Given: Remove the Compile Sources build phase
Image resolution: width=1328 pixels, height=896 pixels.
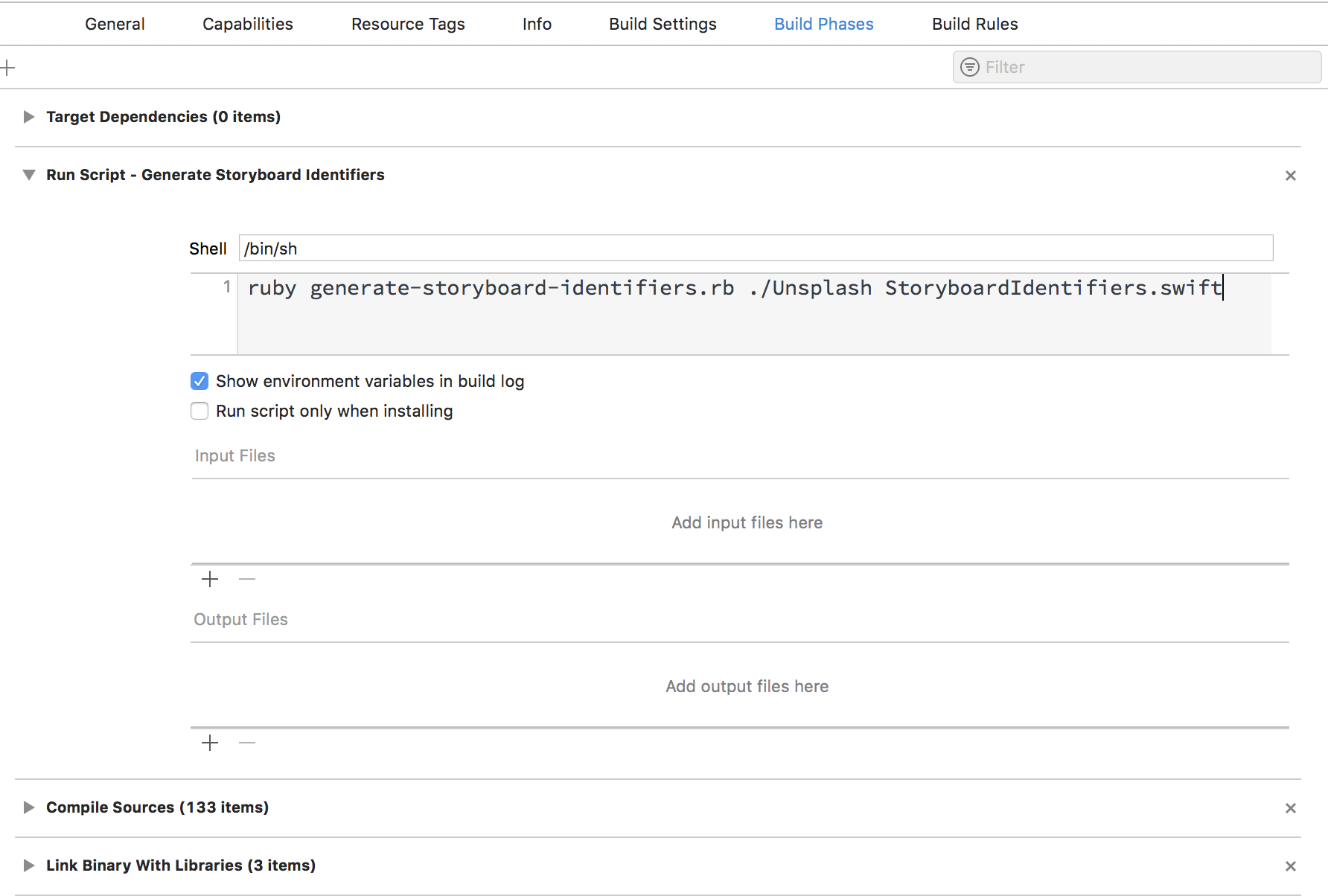Looking at the screenshot, I should click(x=1291, y=808).
